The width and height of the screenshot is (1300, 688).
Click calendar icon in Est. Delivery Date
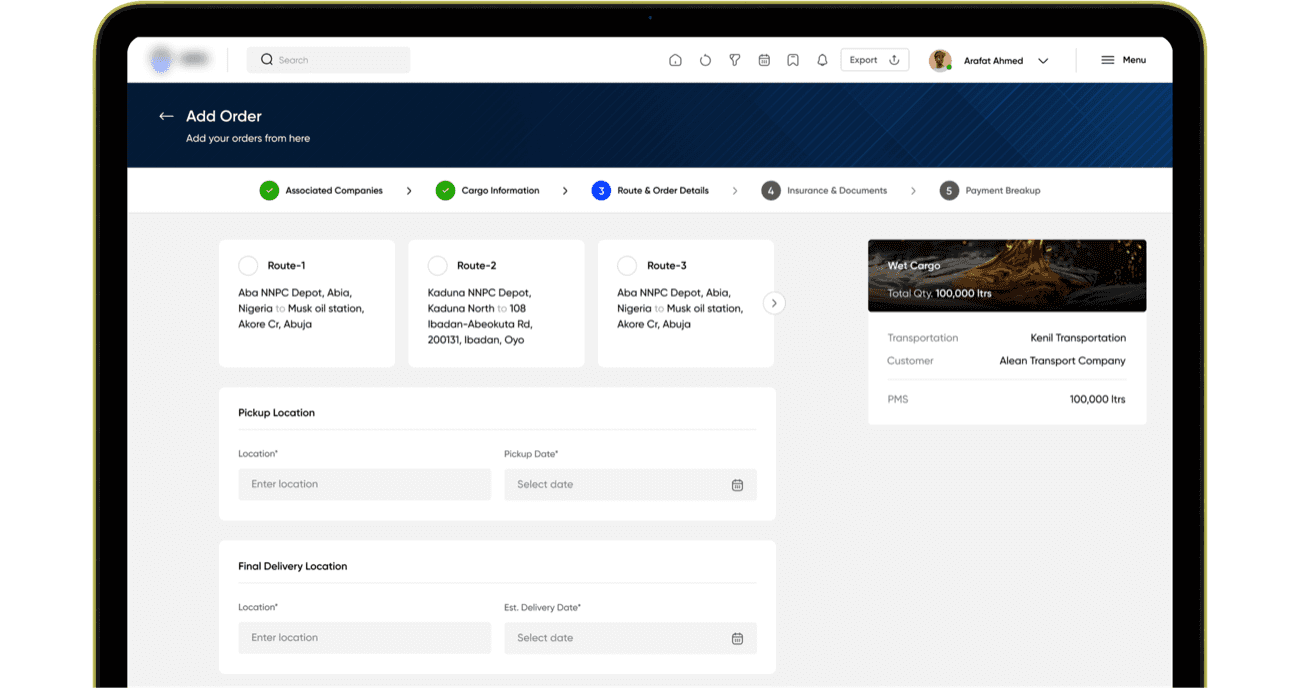737,638
